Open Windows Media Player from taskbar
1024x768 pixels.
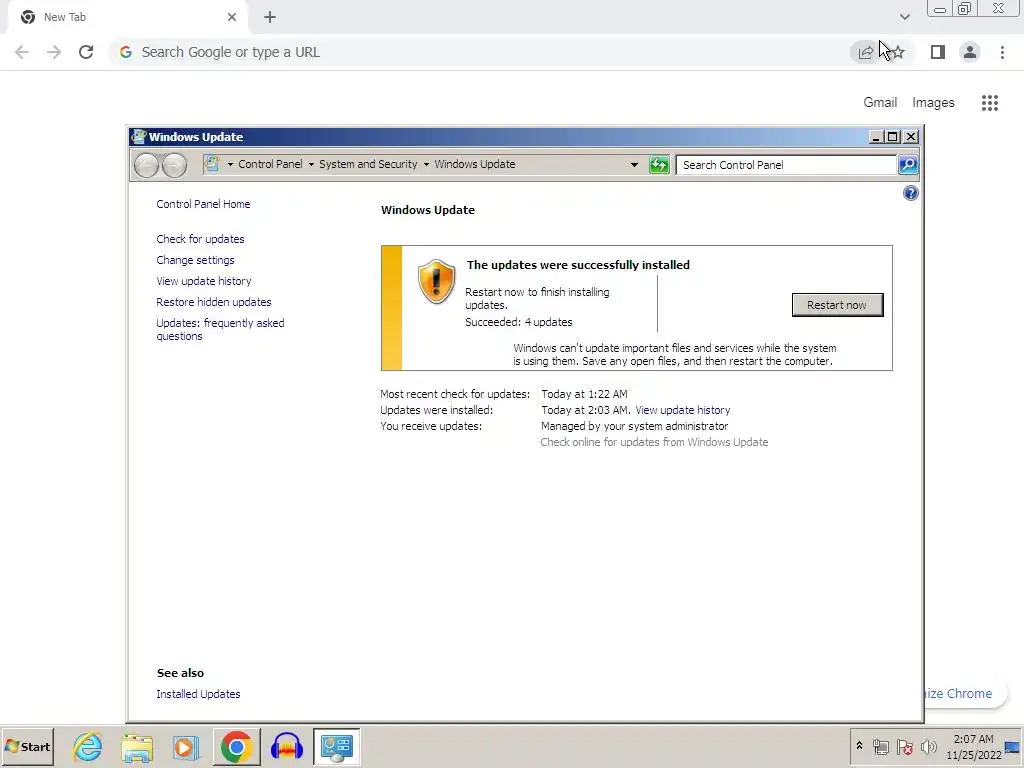[185, 747]
